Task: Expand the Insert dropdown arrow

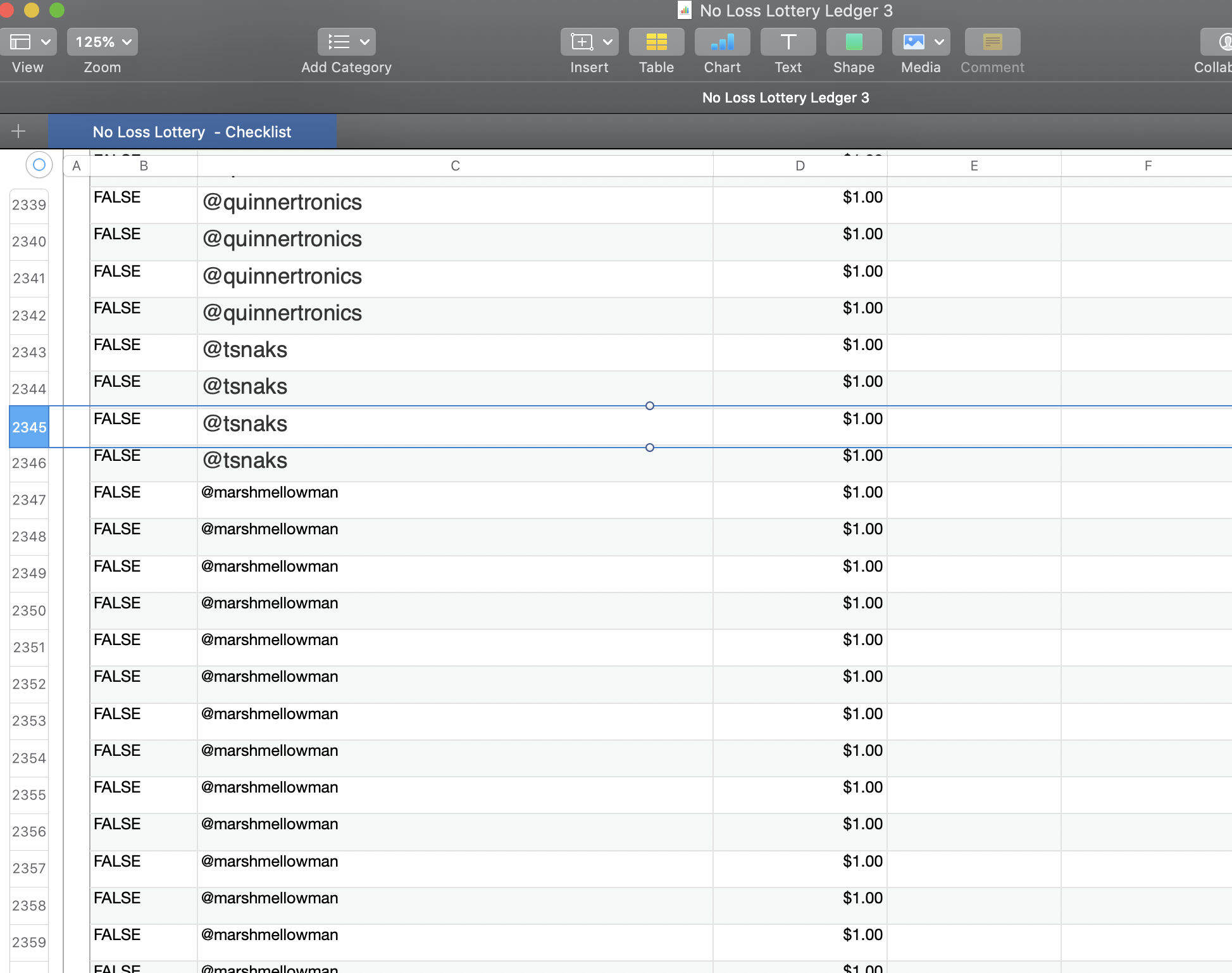Action: pos(607,42)
